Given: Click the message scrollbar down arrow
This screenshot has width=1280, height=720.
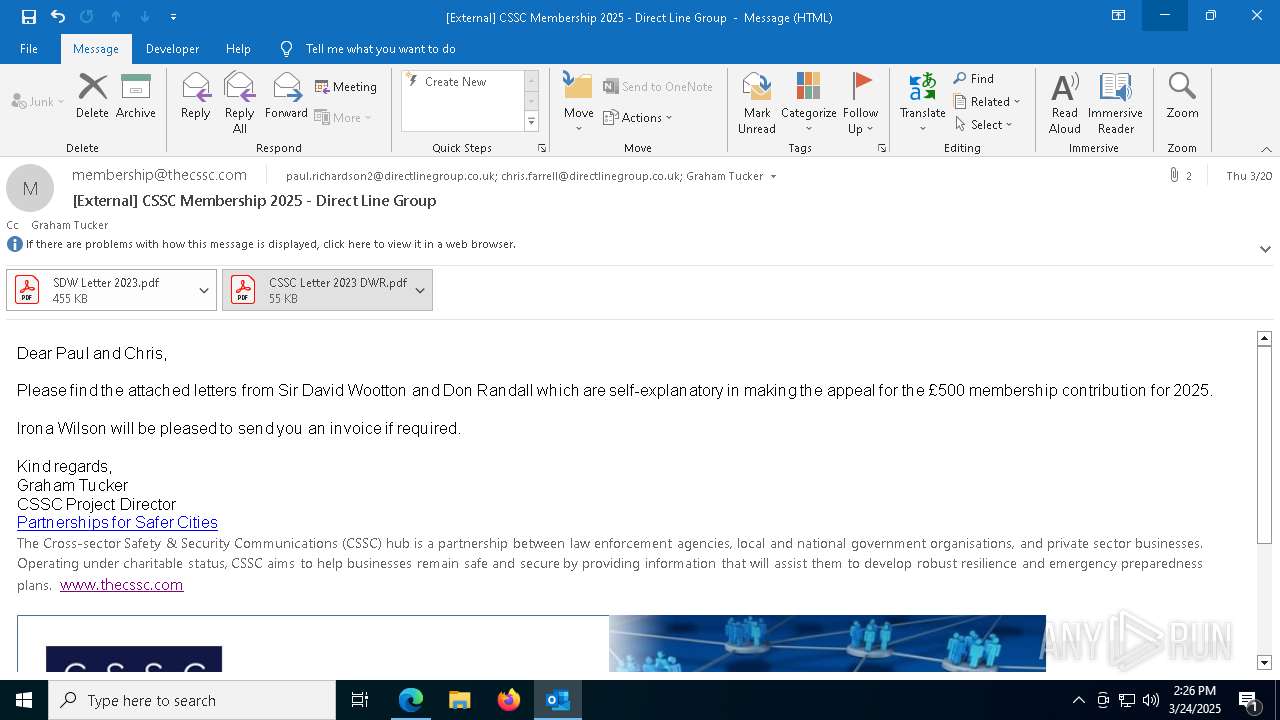Looking at the screenshot, I should click(1264, 662).
